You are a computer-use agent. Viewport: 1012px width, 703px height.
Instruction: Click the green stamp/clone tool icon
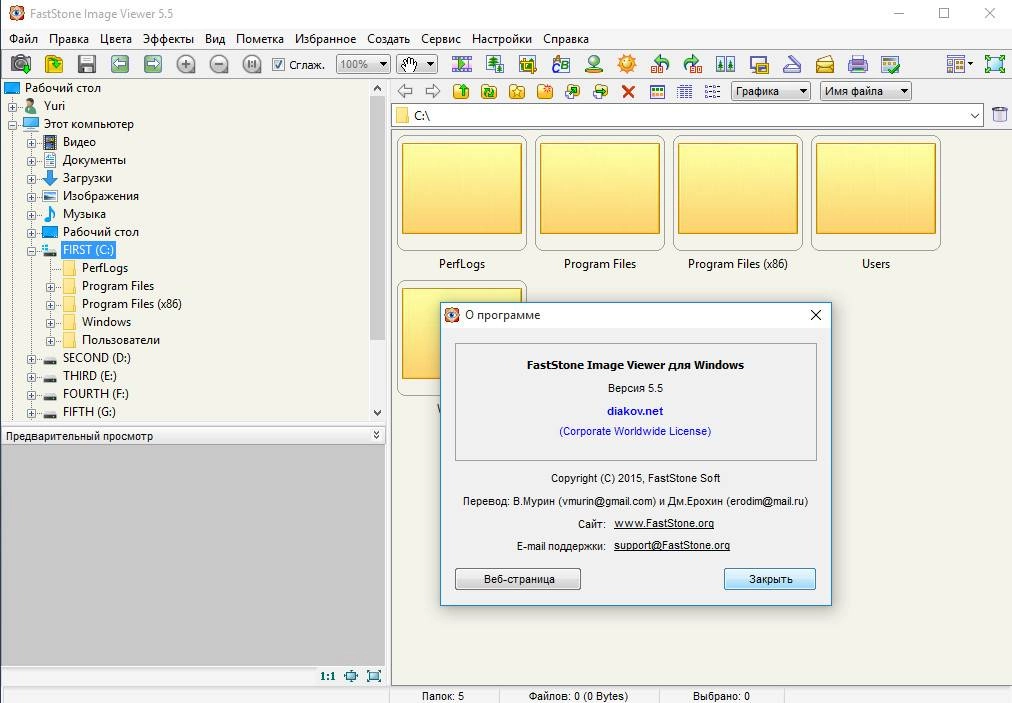[594, 64]
